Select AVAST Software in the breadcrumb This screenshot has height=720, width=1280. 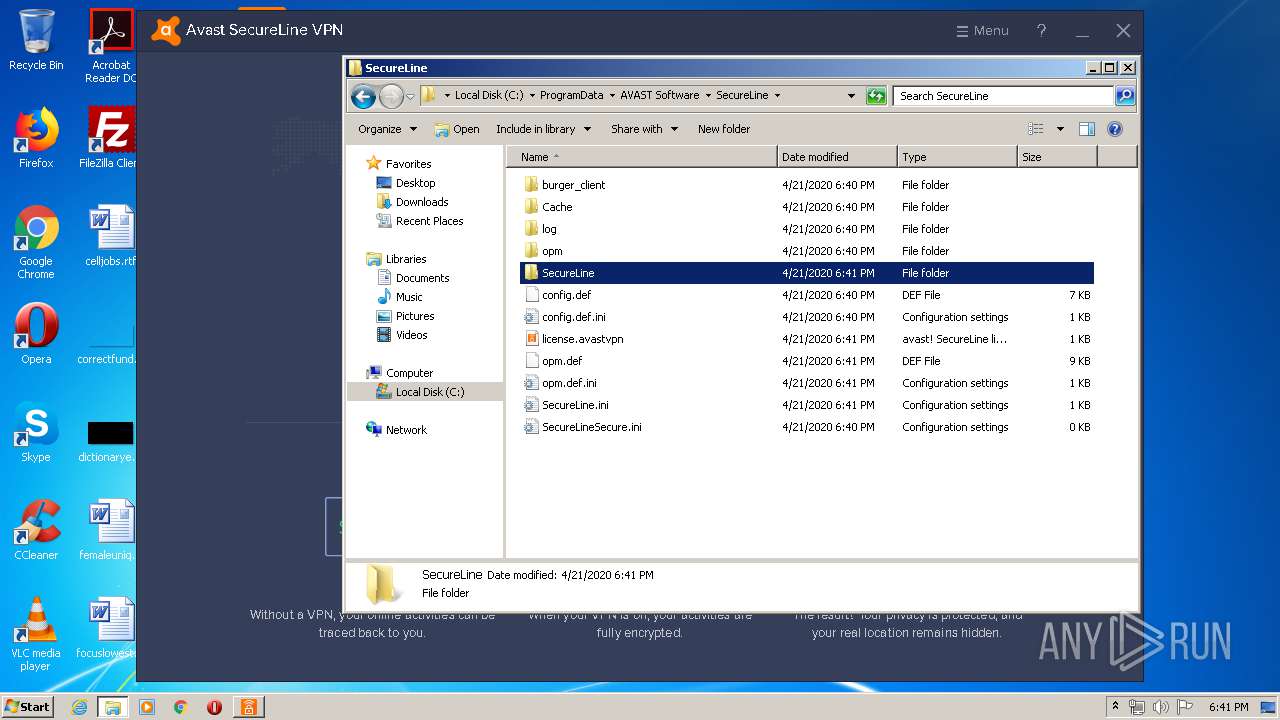pos(659,96)
